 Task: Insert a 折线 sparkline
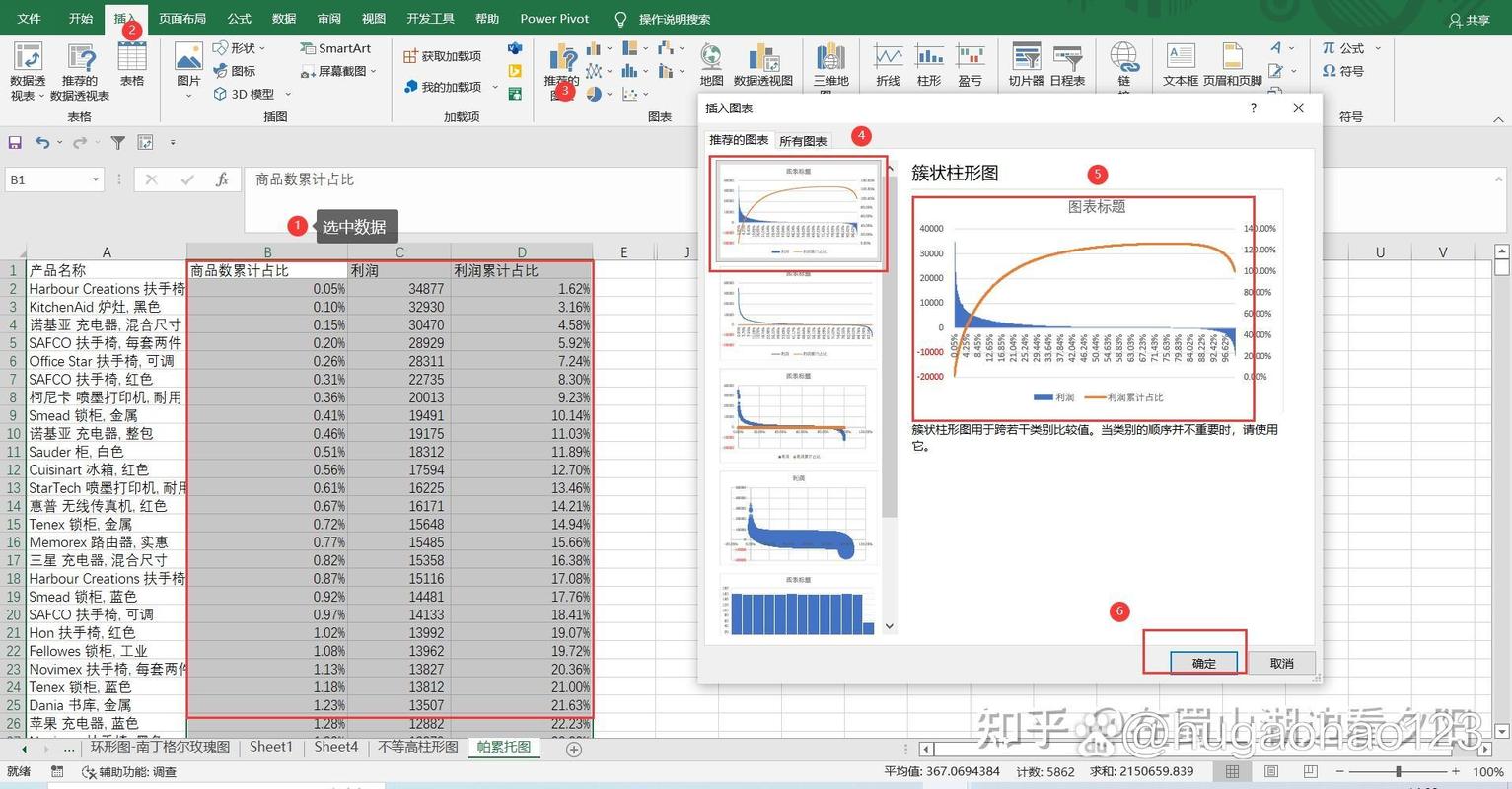coord(889,65)
